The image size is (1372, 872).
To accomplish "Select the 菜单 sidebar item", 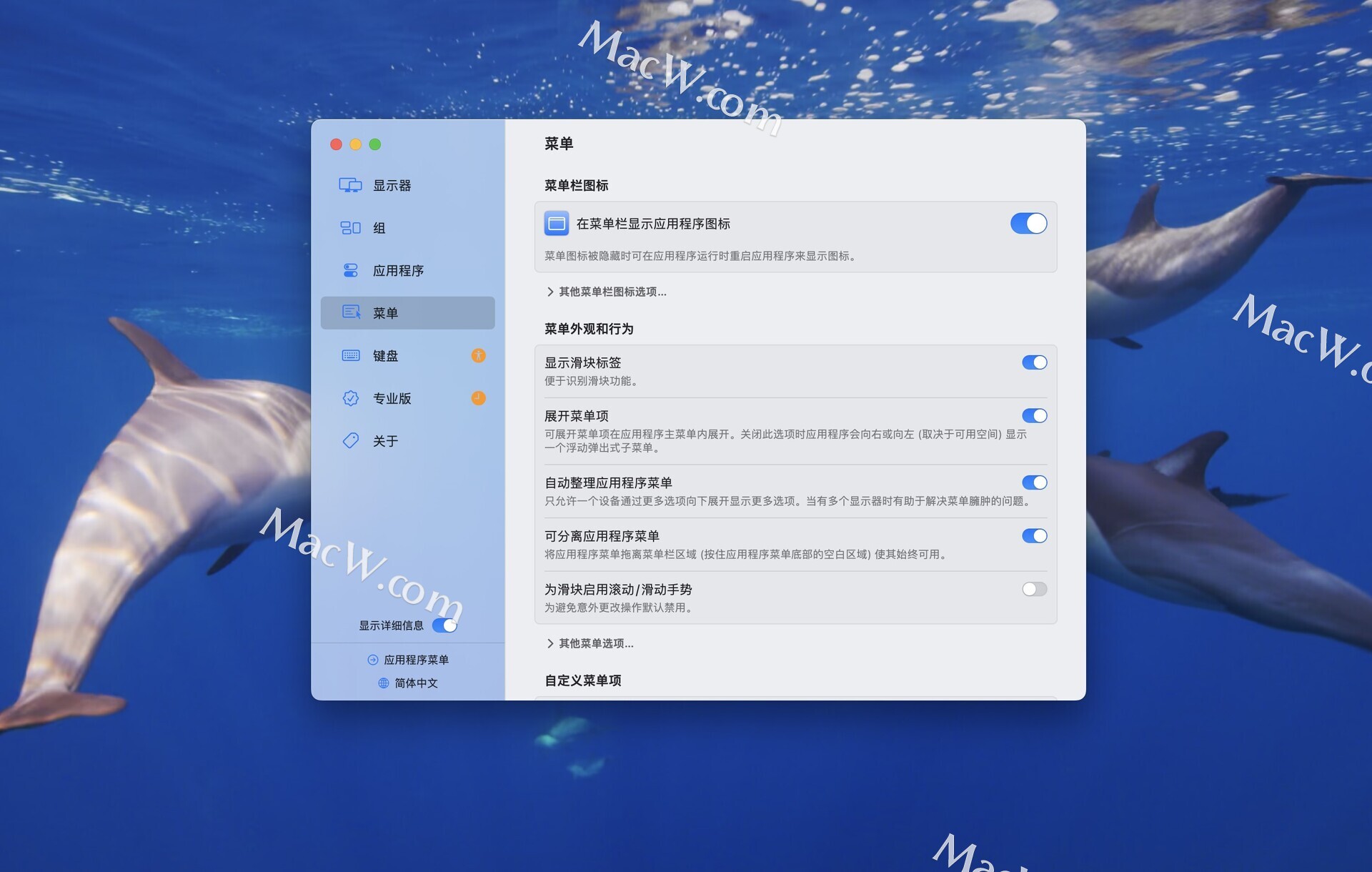I will click(407, 313).
